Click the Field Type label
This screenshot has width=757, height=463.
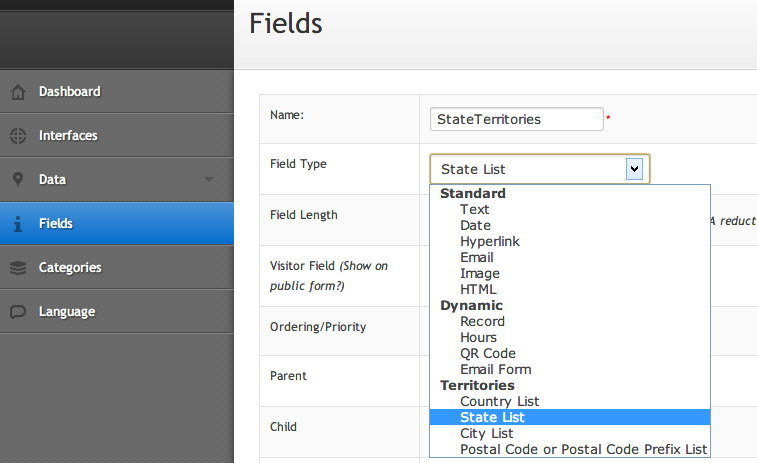click(298, 164)
